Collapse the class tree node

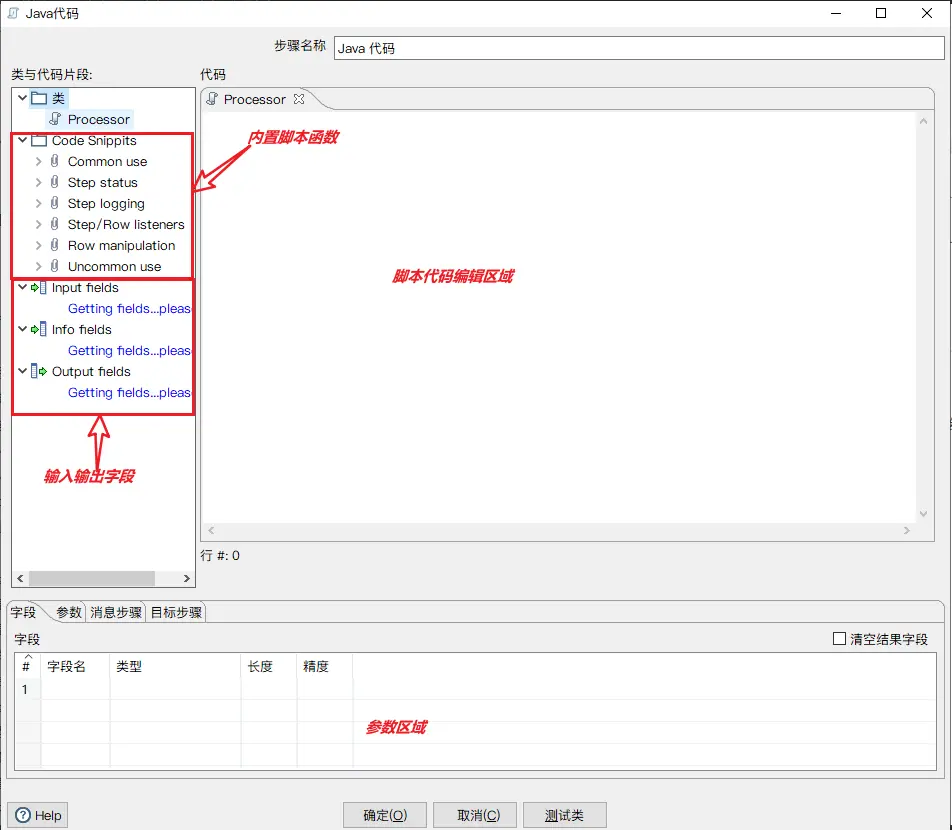tap(22, 98)
